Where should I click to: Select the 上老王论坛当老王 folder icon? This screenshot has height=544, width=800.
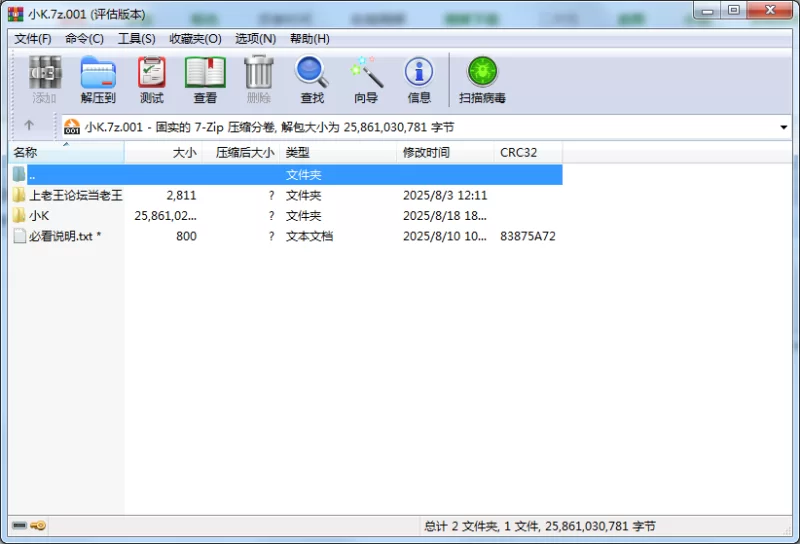(x=19, y=194)
